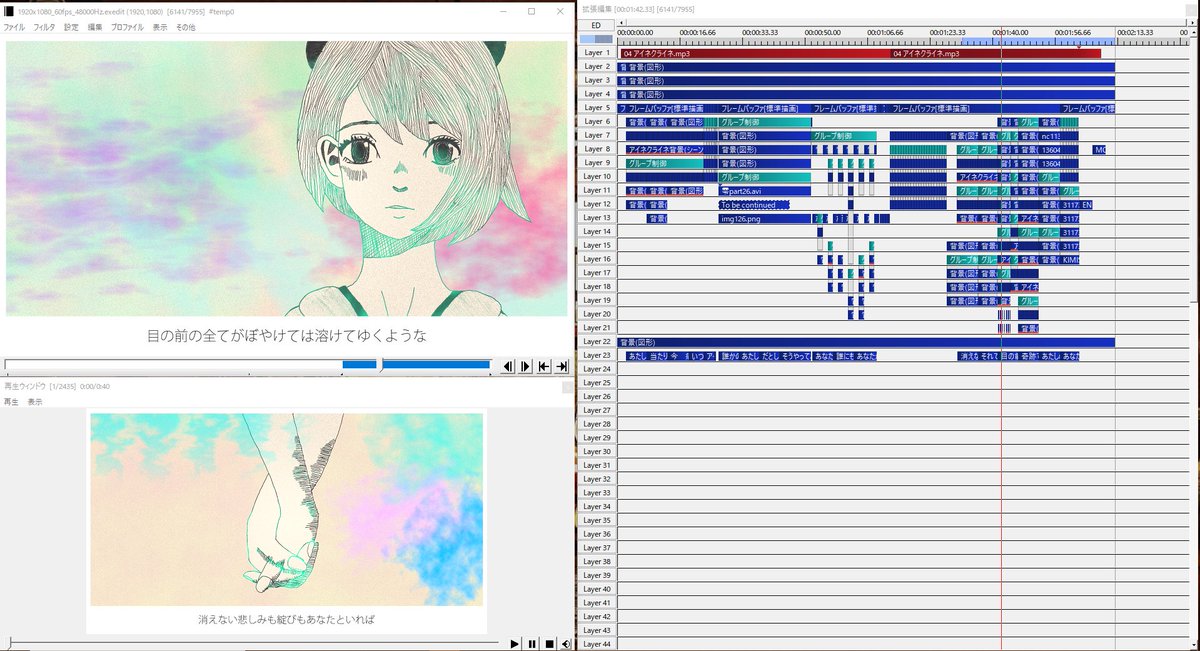Toggle visibility of Layer 44

click(597, 644)
